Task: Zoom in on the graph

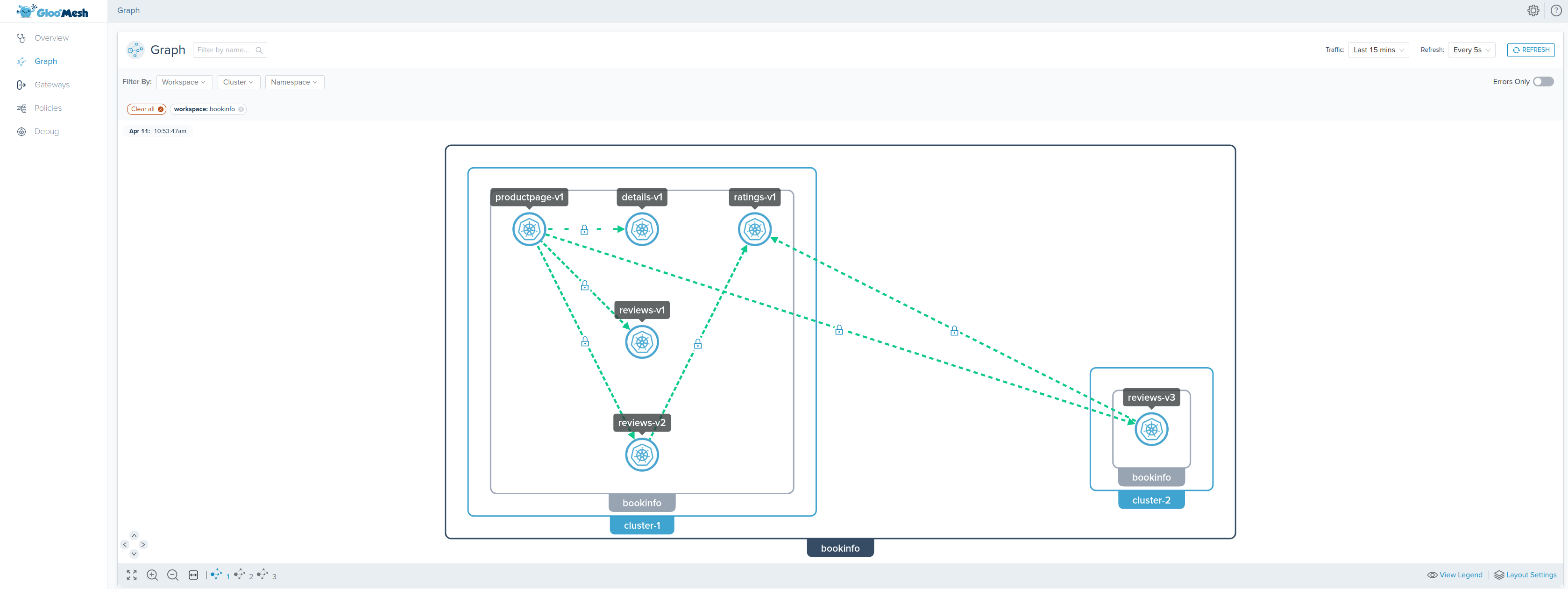Action: 152,575
